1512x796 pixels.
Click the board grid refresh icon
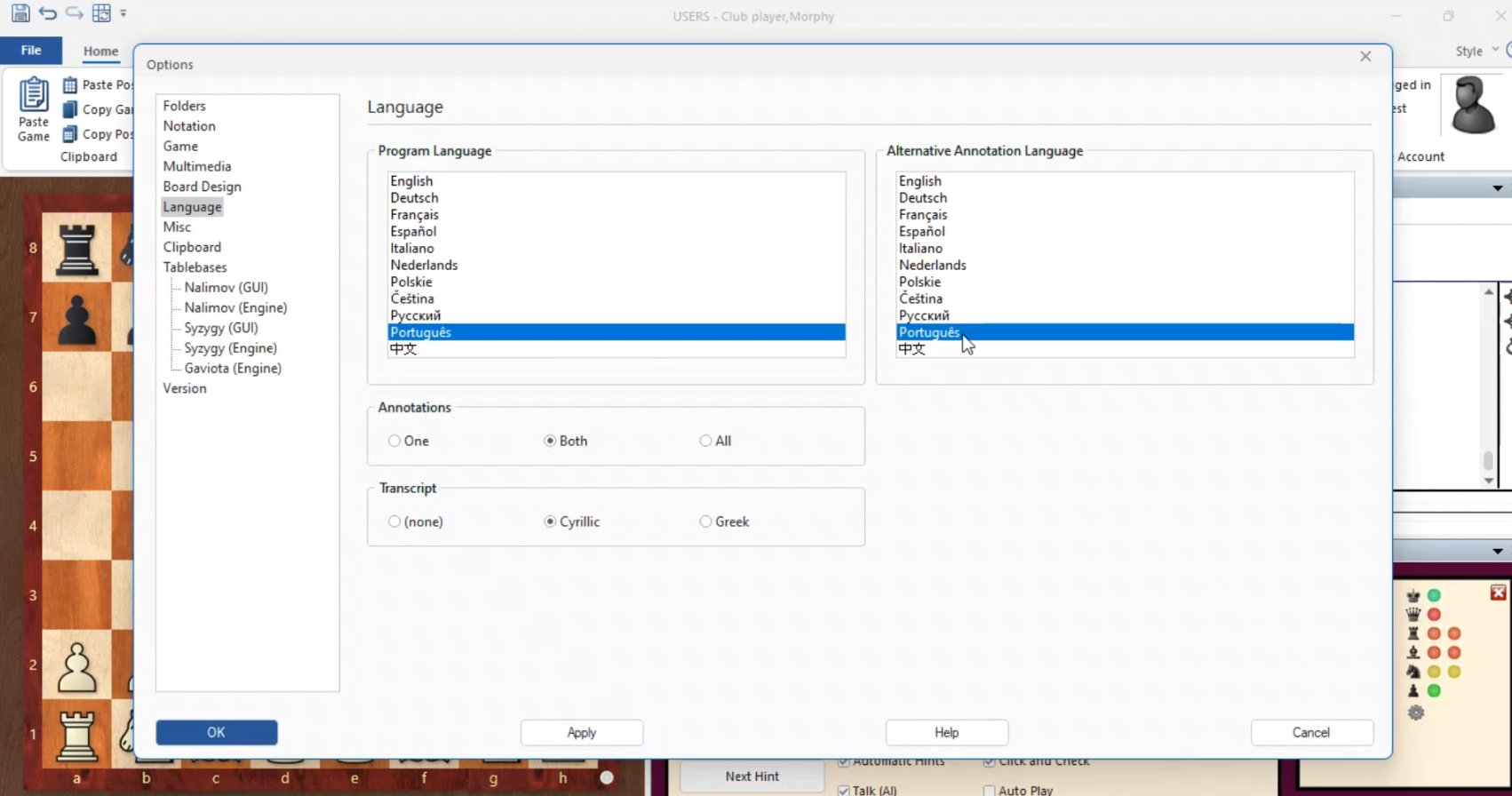(x=101, y=13)
